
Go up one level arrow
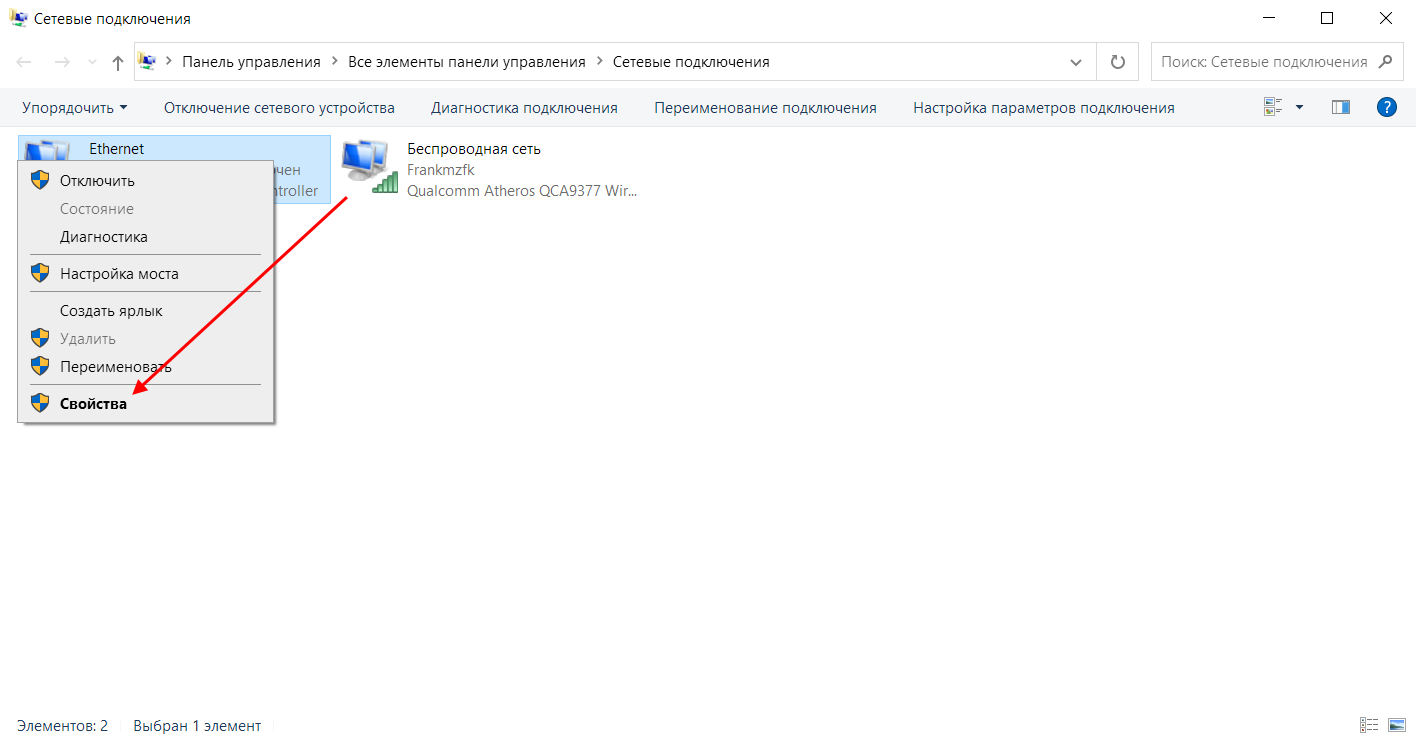point(118,62)
